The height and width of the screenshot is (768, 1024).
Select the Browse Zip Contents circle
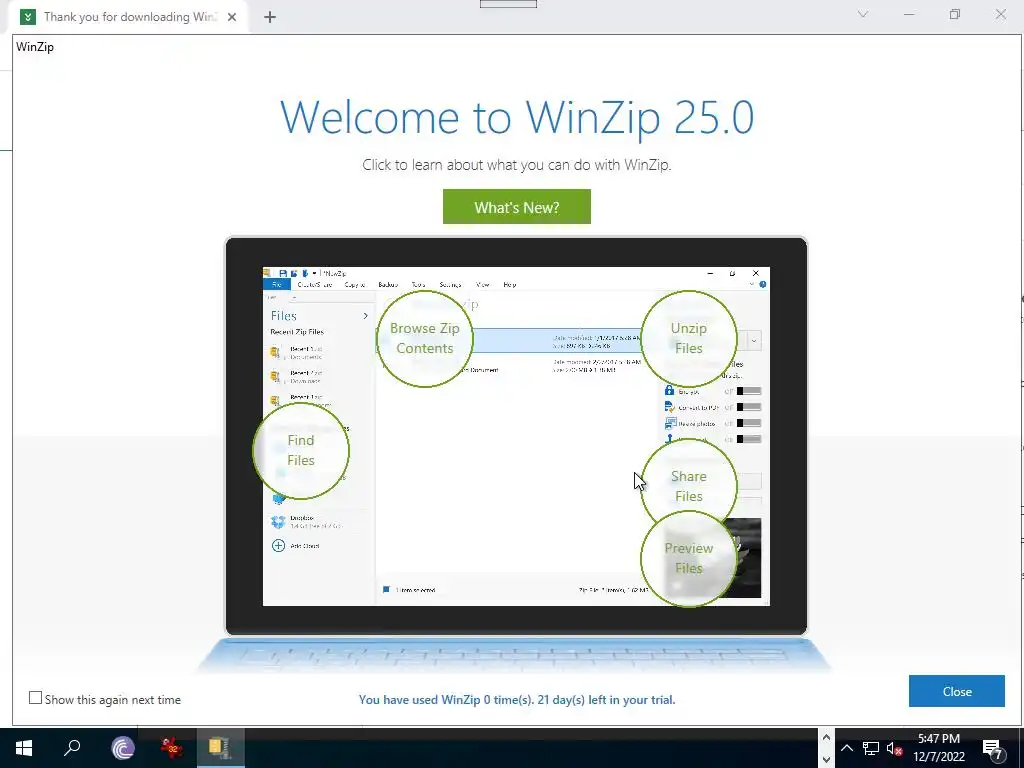[424, 338]
